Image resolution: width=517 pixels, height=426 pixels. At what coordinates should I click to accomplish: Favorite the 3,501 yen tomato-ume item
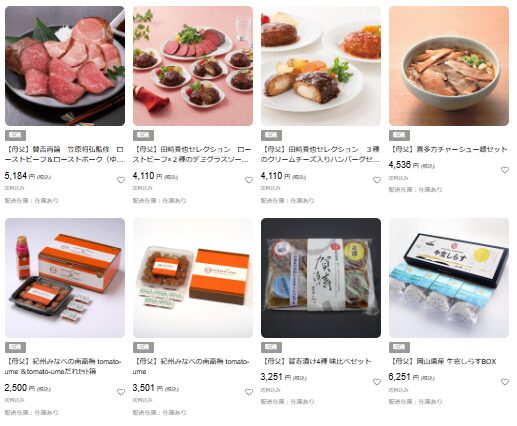[x=249, y=392]
